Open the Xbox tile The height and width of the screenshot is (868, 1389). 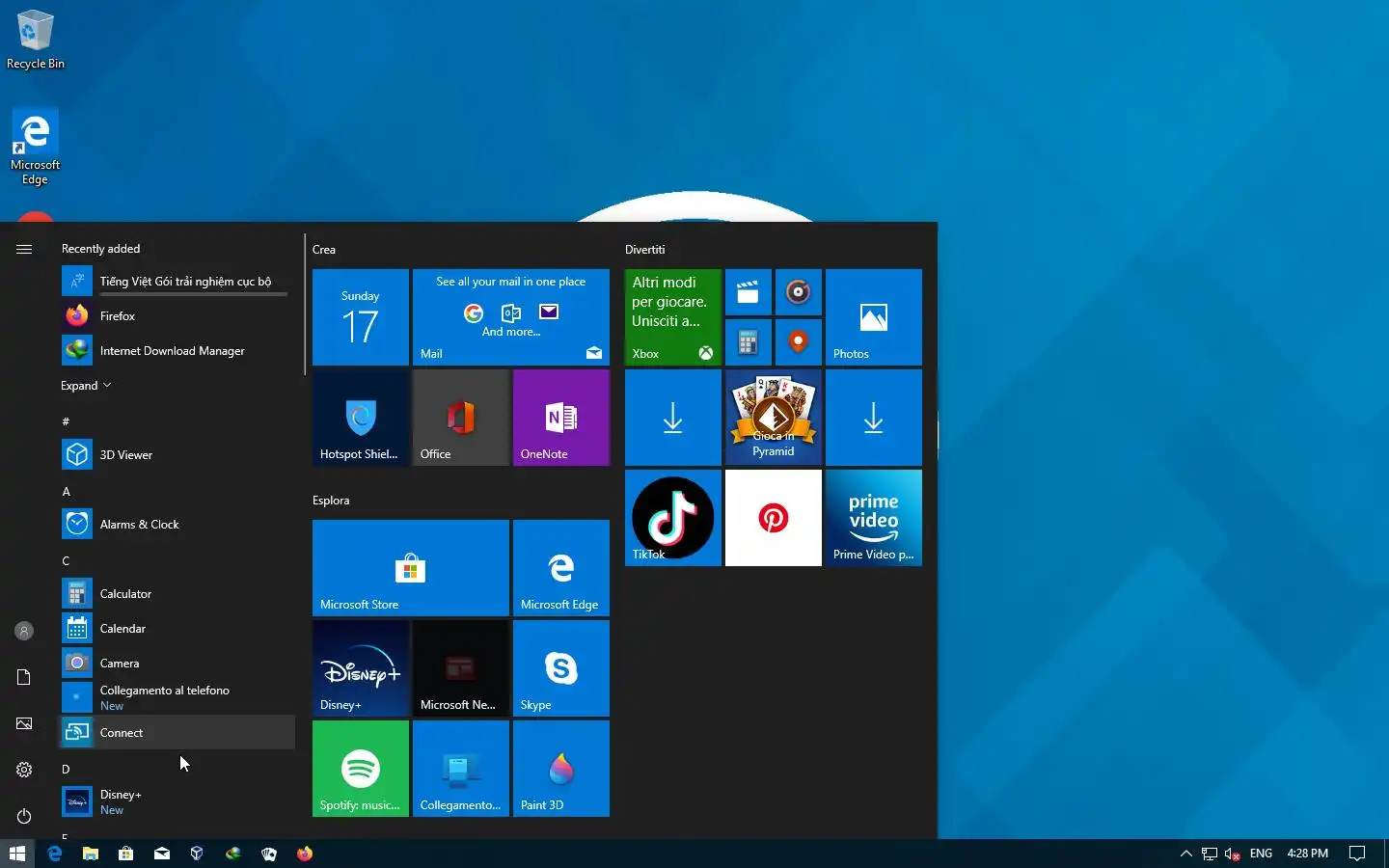click(x=673, y=317)
